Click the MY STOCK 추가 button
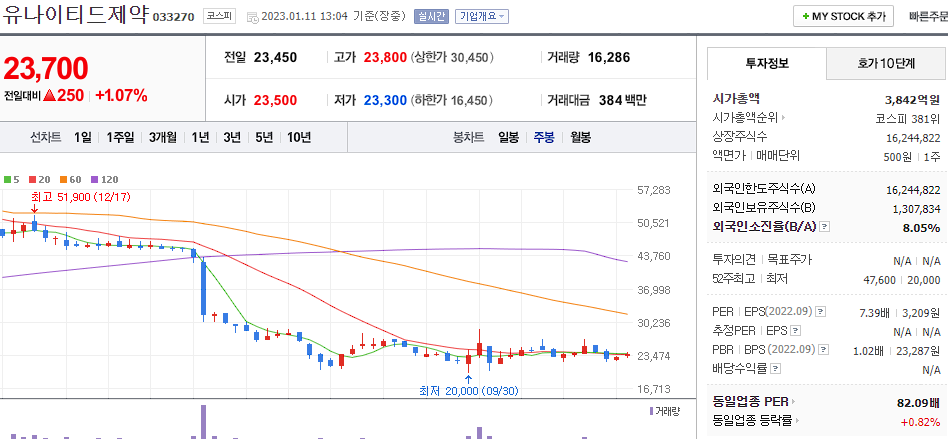The width and height of the screenshot is (948, 439). [x=843, y=16]
